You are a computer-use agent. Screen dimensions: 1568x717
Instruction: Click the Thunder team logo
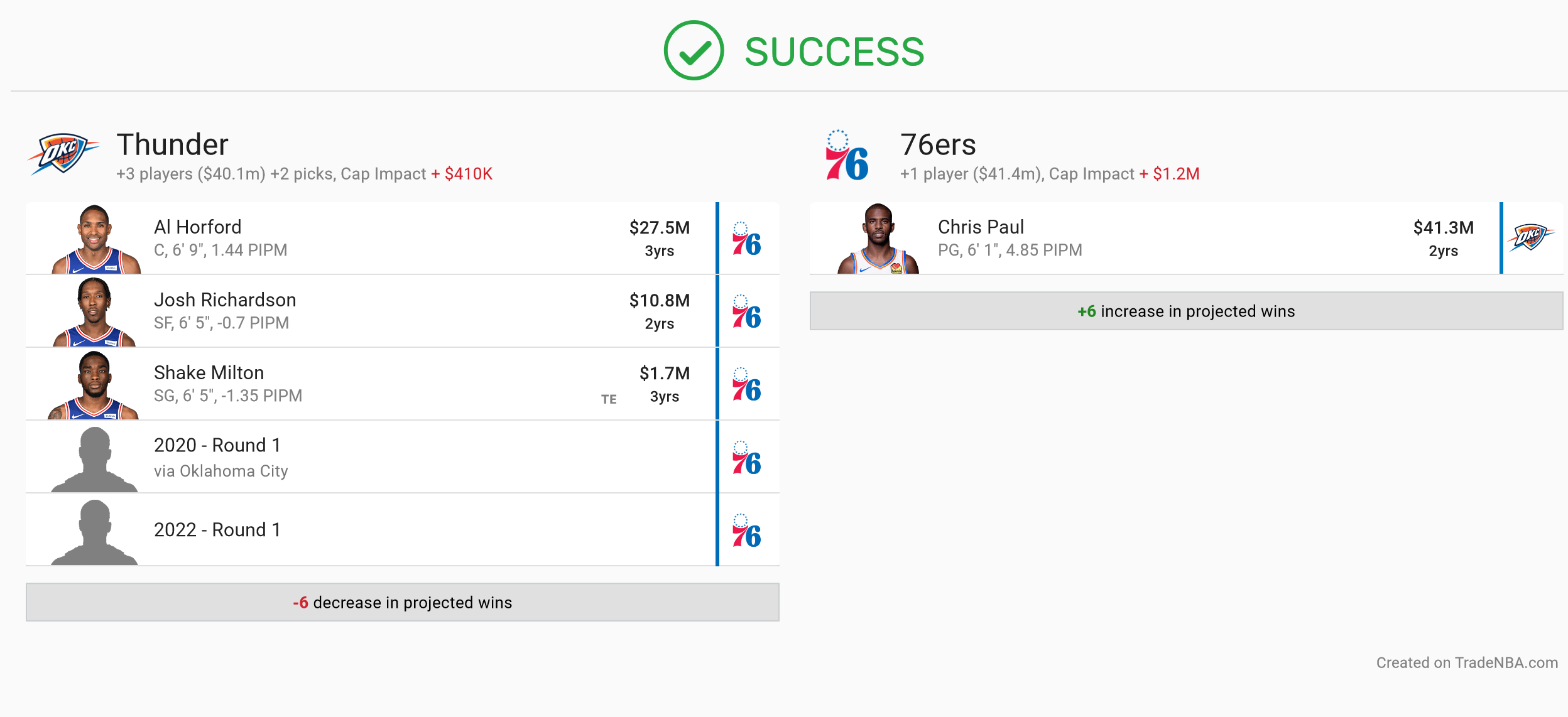pyautogui.click(x=63, y=154)
